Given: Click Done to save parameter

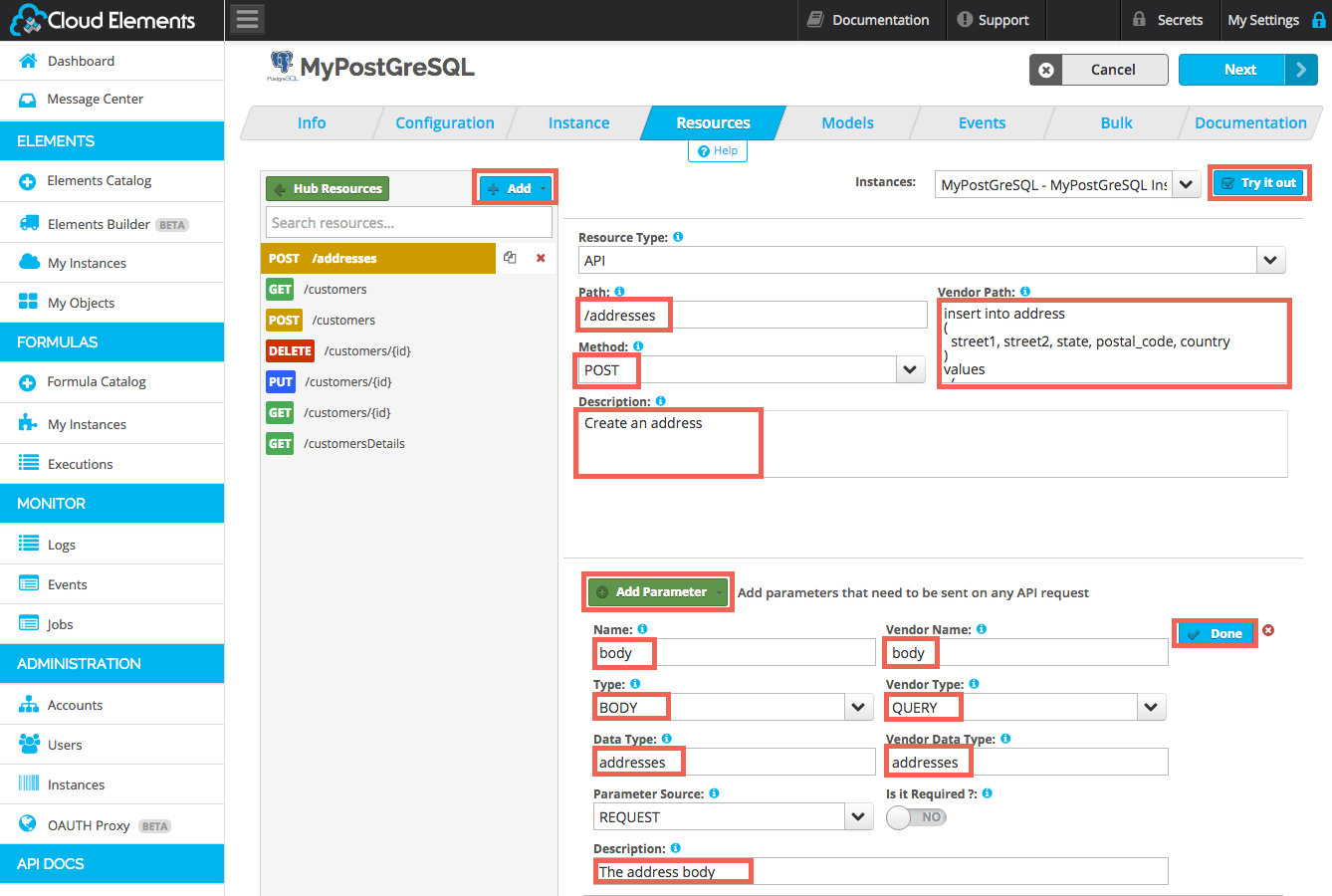Looking at the screenshot, I should 1215,634.
